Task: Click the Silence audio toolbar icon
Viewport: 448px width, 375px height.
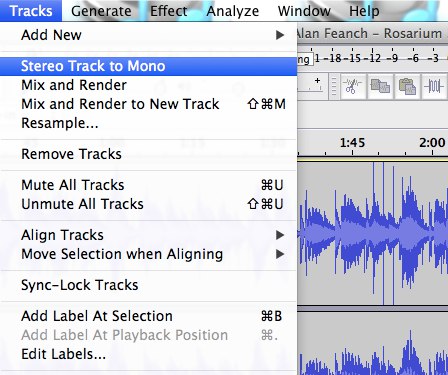Action: click(x=434, y=86)
